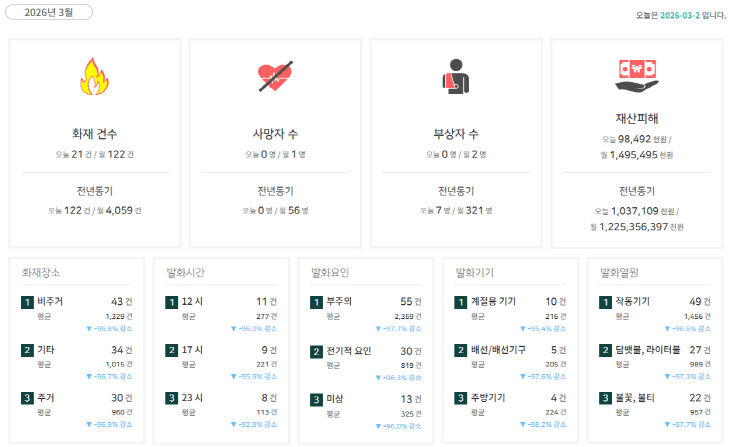Click the crossed-out heart deaths icon
The image size is (730, 447).
click(x=275, y=78)
